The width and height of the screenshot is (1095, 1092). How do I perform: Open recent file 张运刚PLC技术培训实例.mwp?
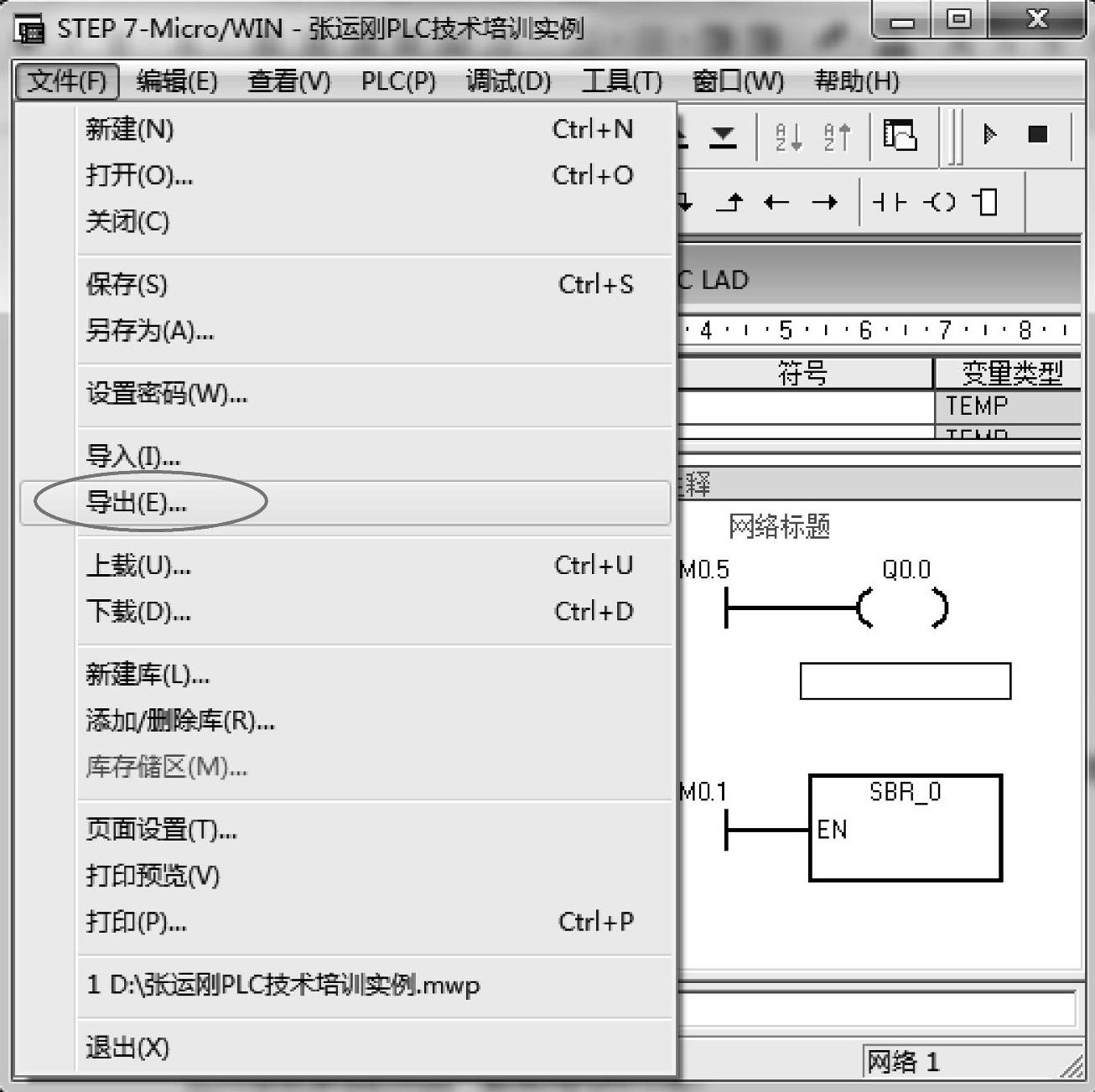(345, 985)
